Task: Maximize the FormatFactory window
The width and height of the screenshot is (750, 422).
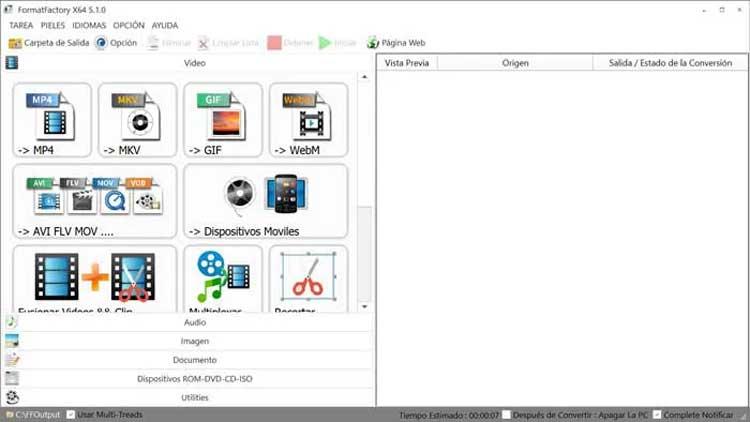Action: click(722, 10)
